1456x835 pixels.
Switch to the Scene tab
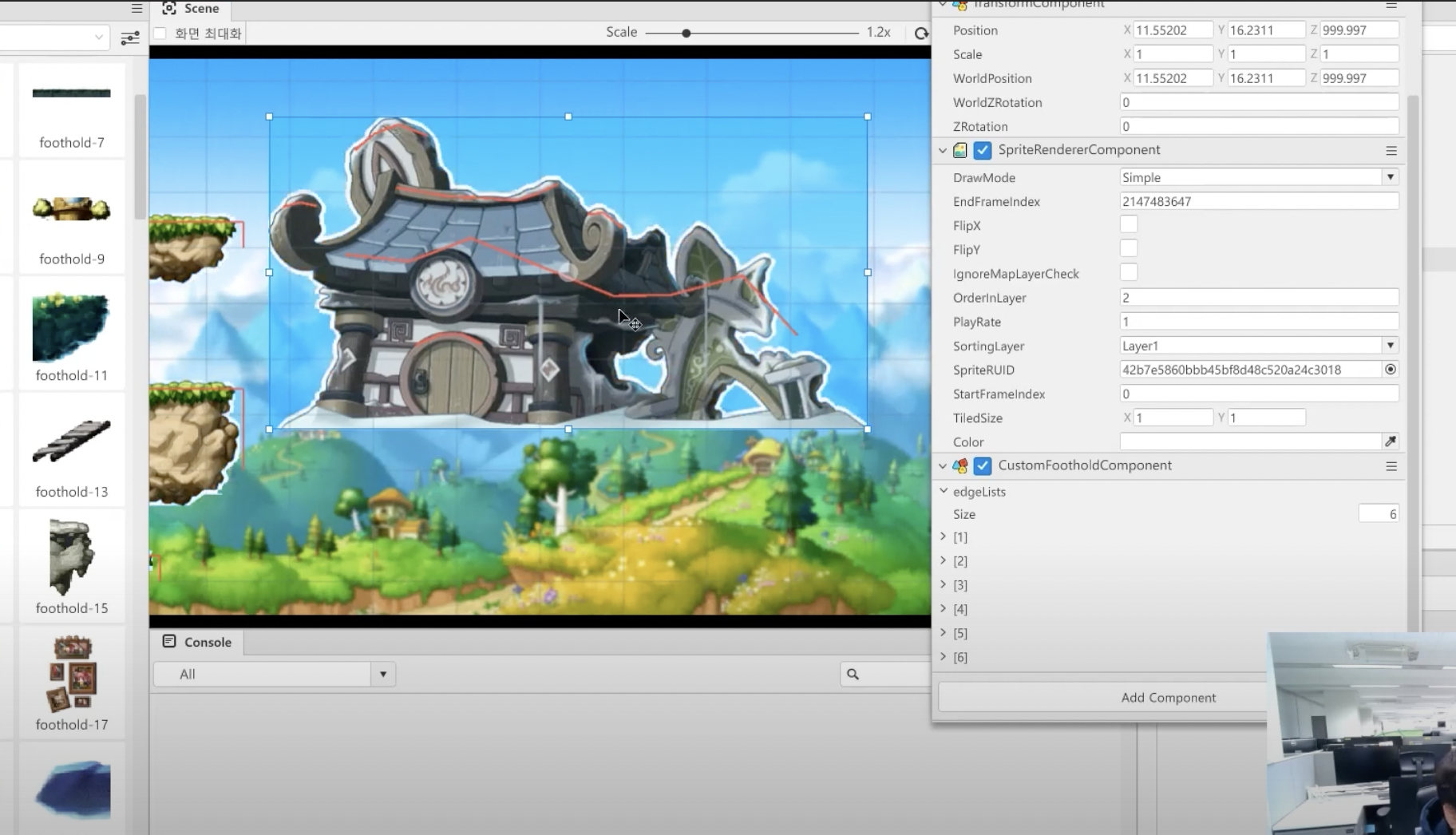click(x=192, y=8)
